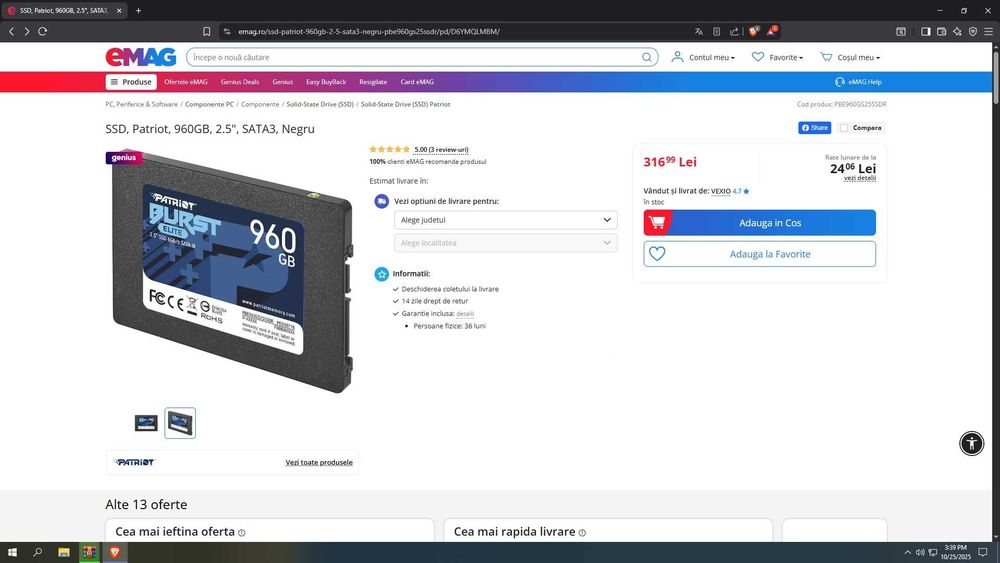
Task: Open the taskbar clock and date
Action: [955, 552]
